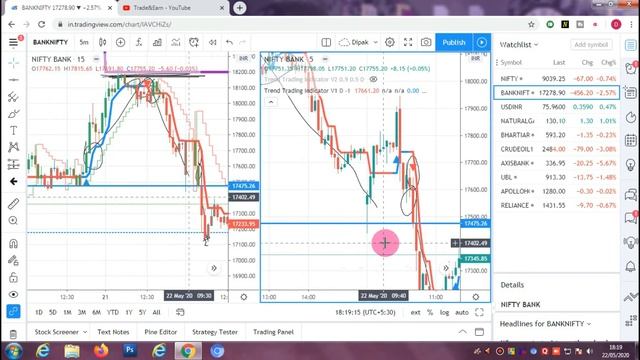Click the BANKNIFTY symbol search box
The width and height of the screenshot is (640, 360).
50,42
